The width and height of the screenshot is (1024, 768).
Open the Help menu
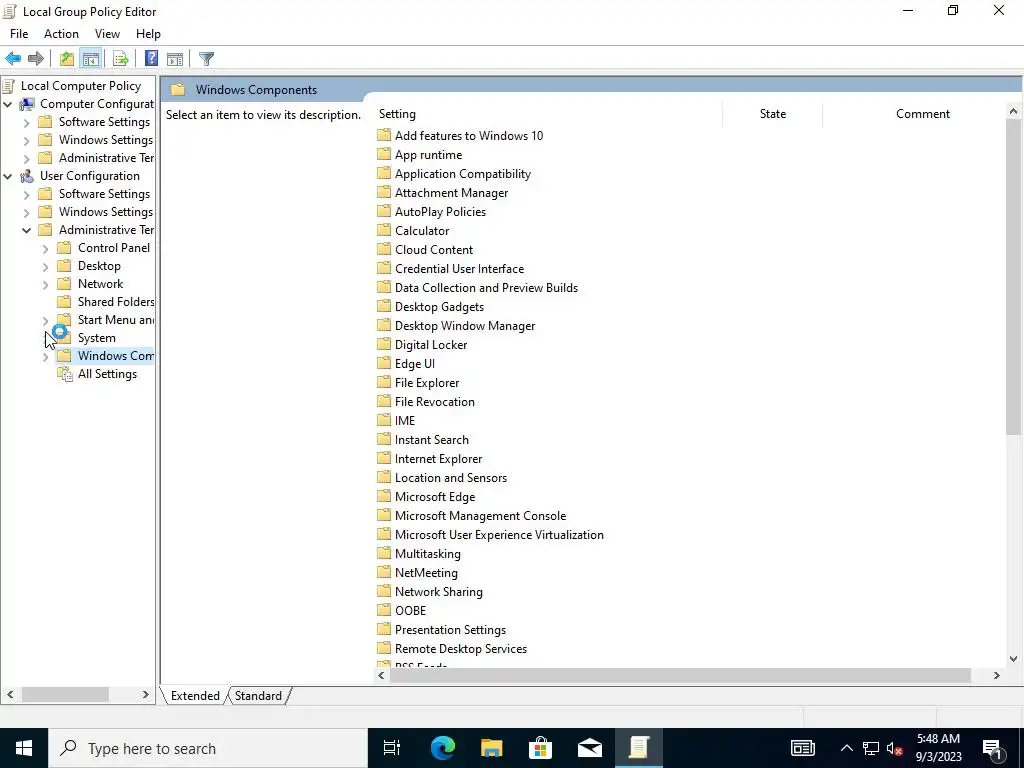click(148, 34)
